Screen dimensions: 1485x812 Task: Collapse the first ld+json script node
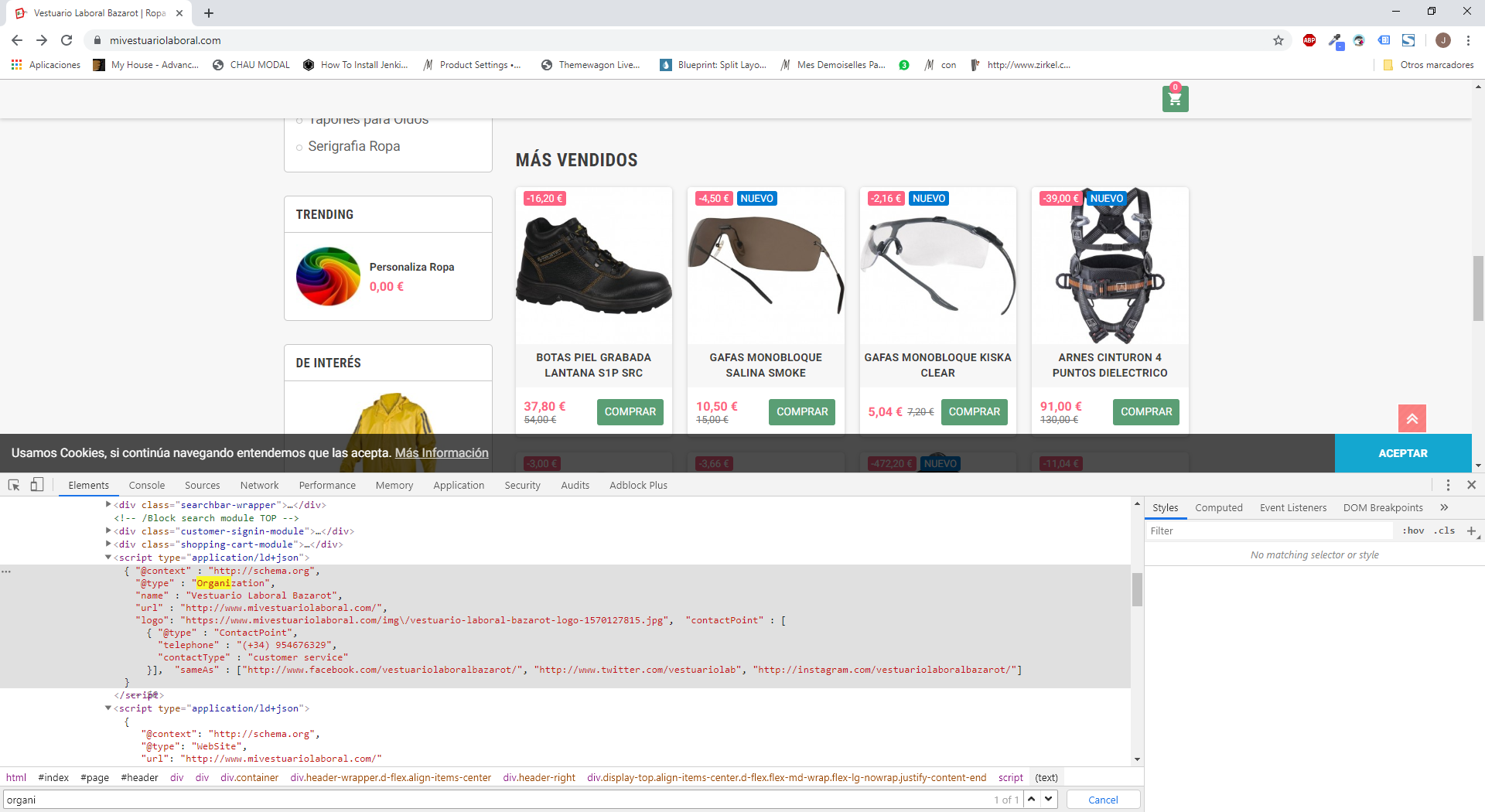pos(108,557)
